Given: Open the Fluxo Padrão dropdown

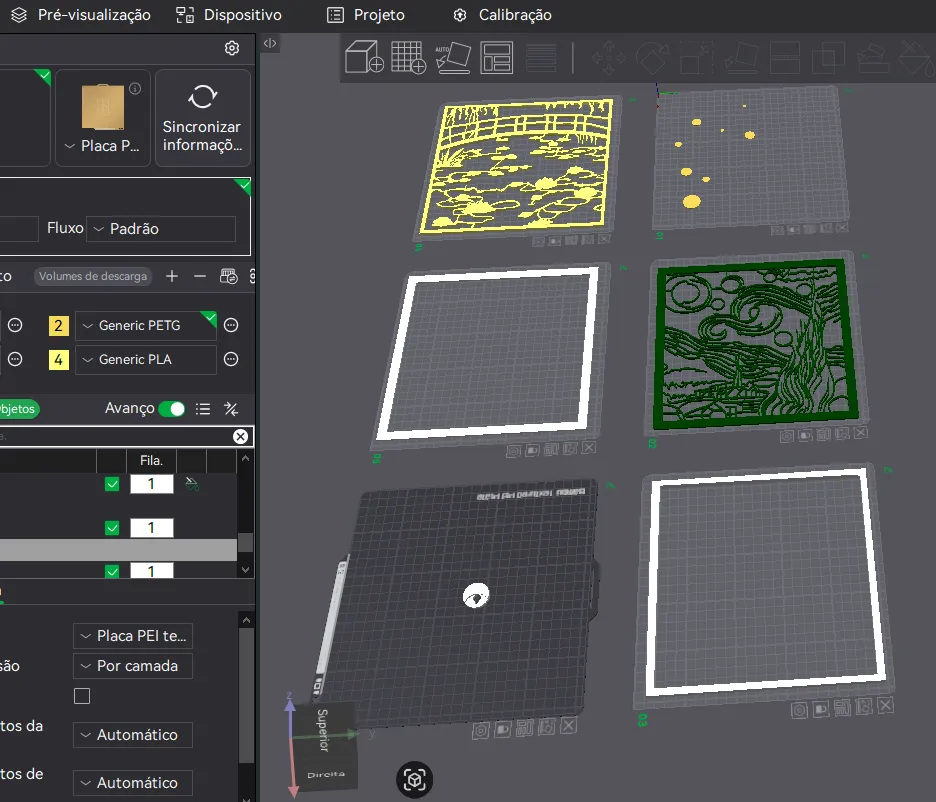Looking at the screenshot, I should [x=161, y=229].
